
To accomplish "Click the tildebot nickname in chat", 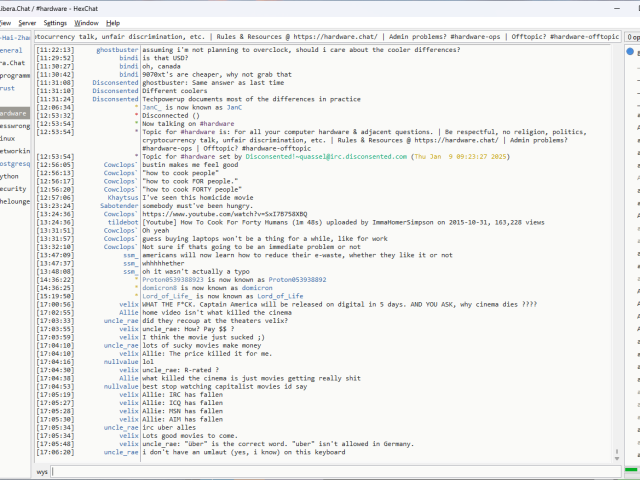I will click(x=122, y=222).
